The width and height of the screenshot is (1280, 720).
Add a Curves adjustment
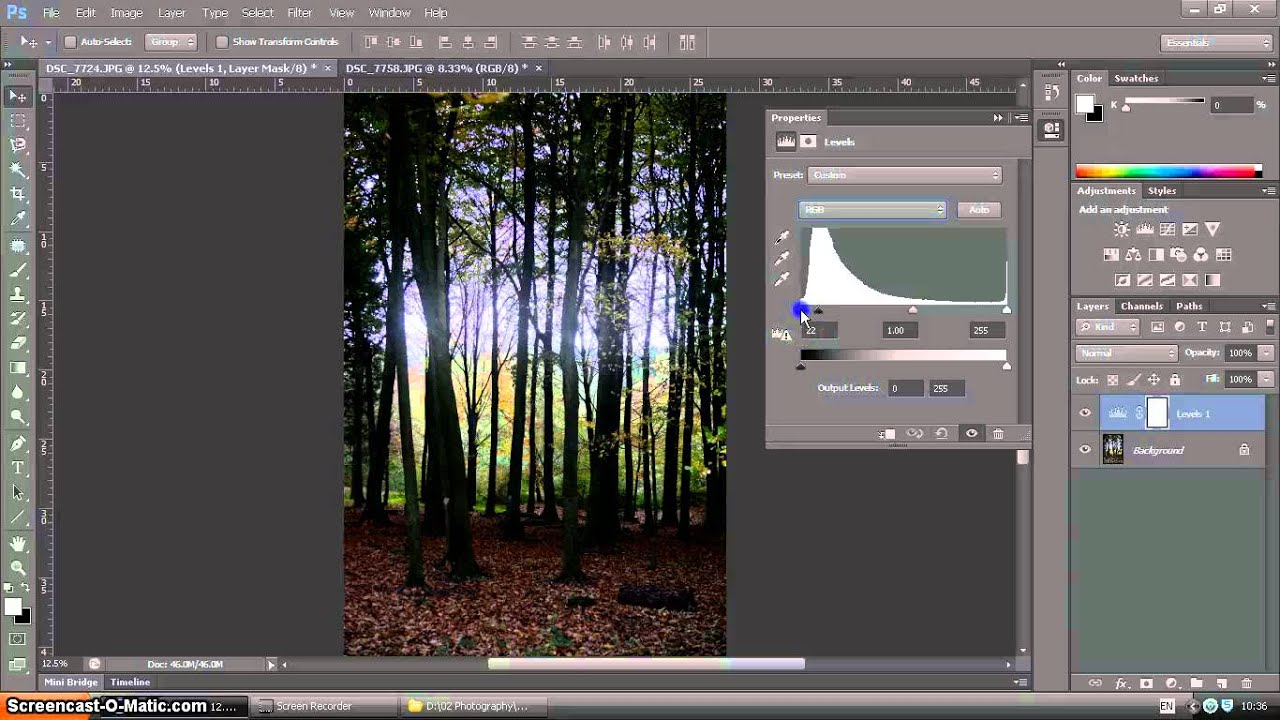coord(1167,230)
